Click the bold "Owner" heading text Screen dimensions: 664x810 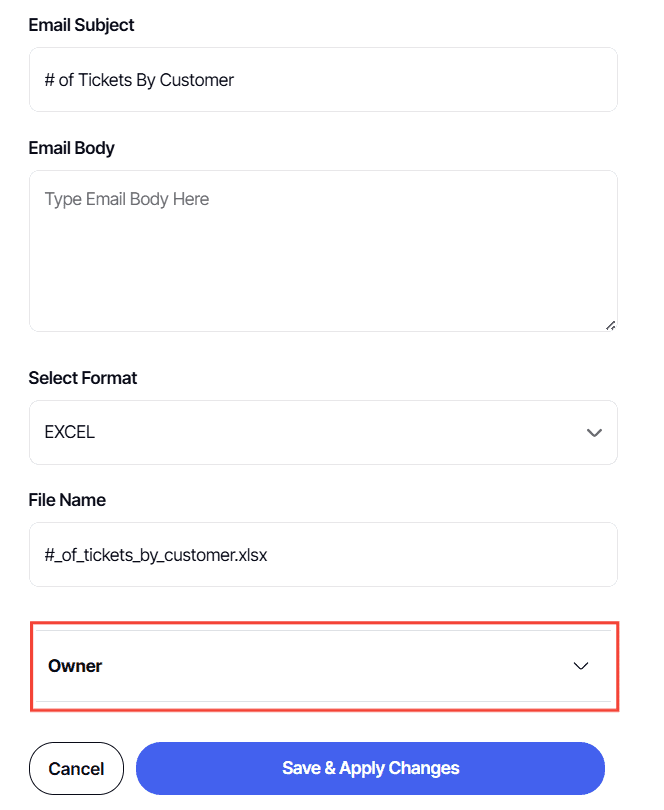(x=75, y=666)
